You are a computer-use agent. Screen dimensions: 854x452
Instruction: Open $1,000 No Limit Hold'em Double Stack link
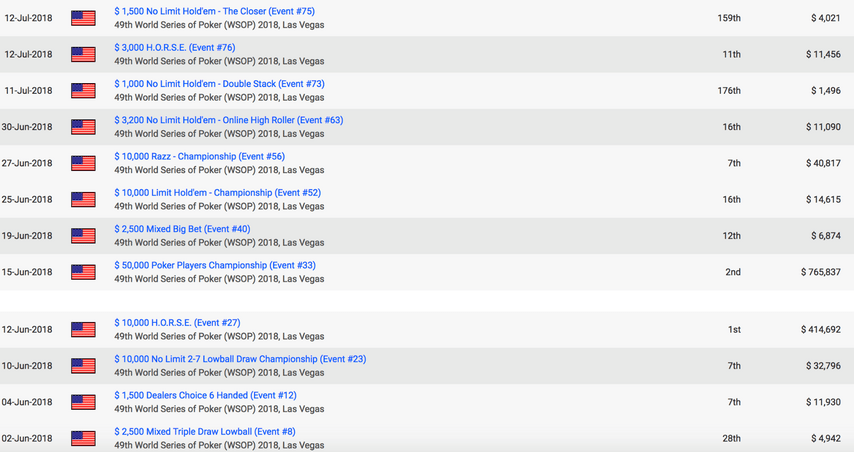(x=219, y=84)
